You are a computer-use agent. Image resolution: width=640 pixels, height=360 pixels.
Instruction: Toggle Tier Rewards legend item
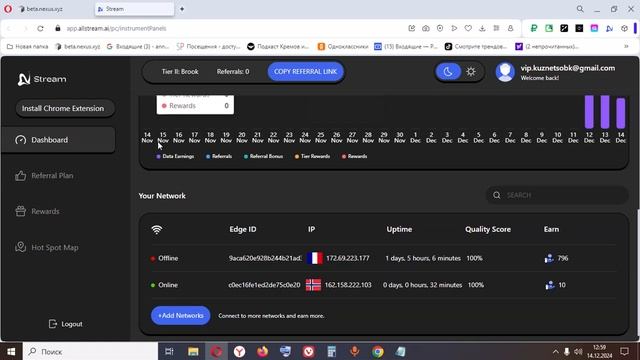coord(312,156)
